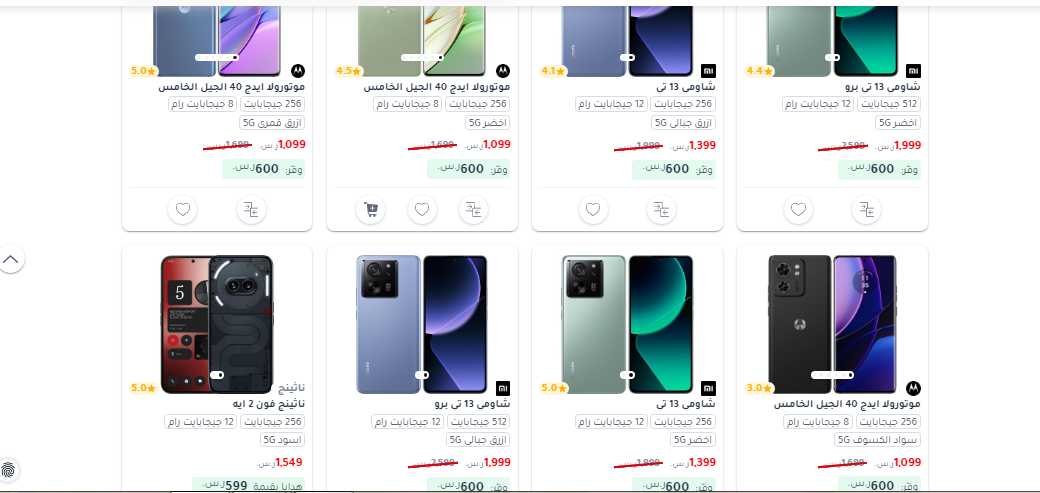This screenshot has width=1040, height=493.
Task: Add green Motorola Edge 40 to cart
Action: click(370, 210)
